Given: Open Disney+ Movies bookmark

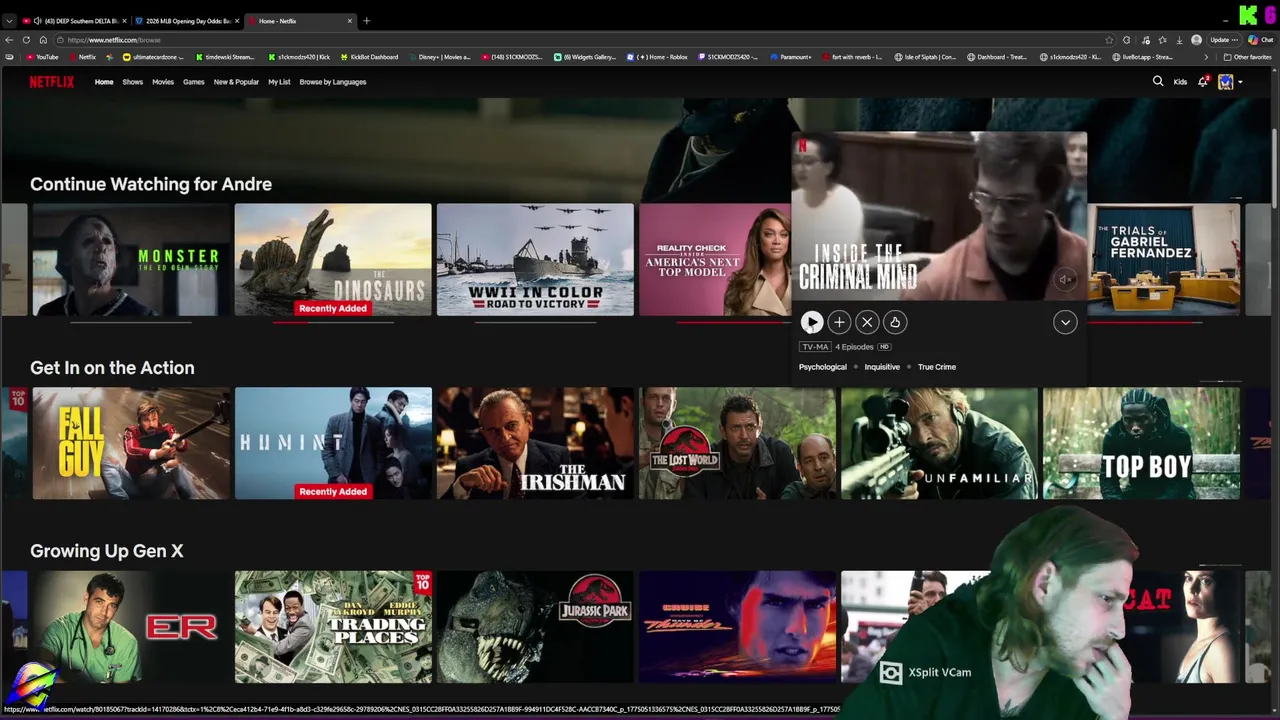Looking at the screenshot, I should point(440,57).
